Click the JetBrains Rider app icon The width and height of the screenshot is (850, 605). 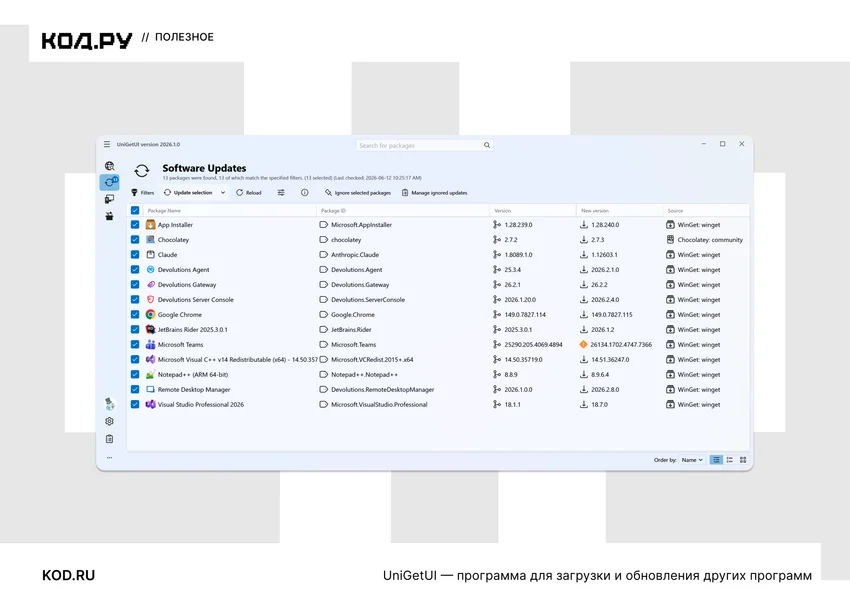pyautogui.click(x=150, y=329)
